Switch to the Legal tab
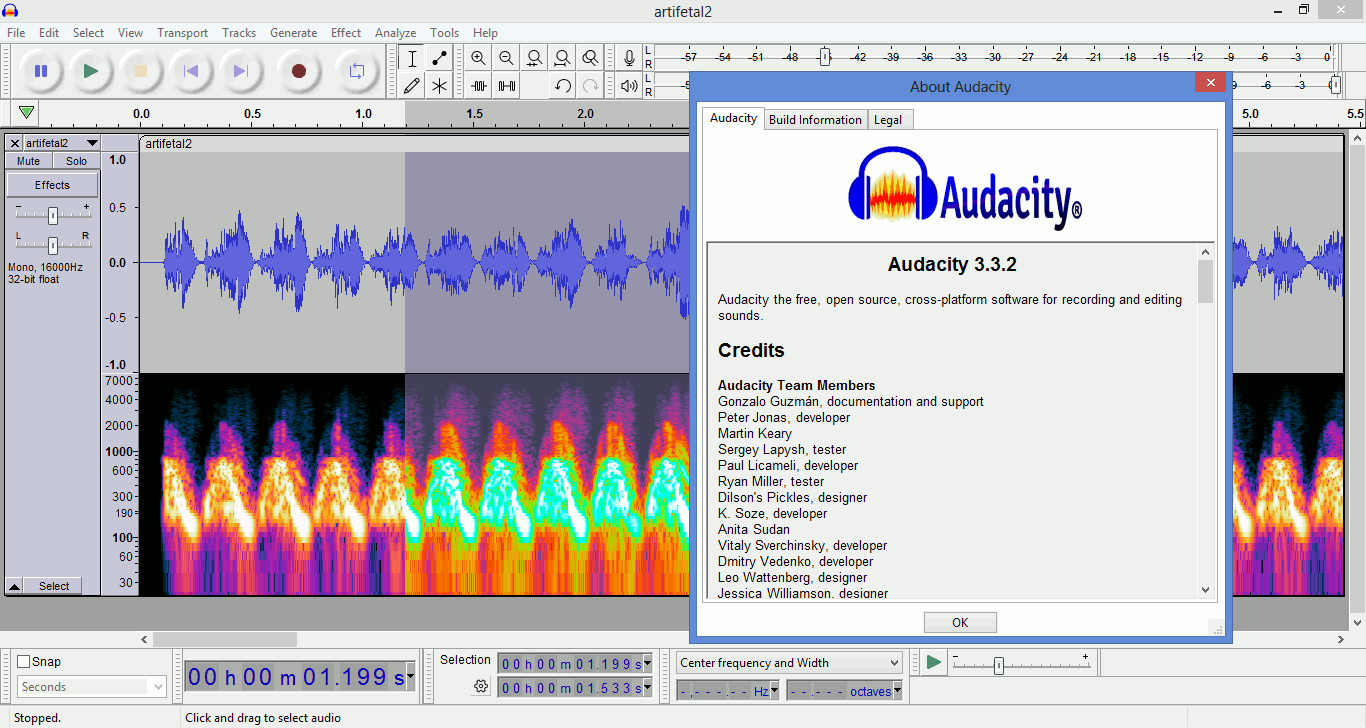Screen dimensions: 1366x728 click(888, 120)
